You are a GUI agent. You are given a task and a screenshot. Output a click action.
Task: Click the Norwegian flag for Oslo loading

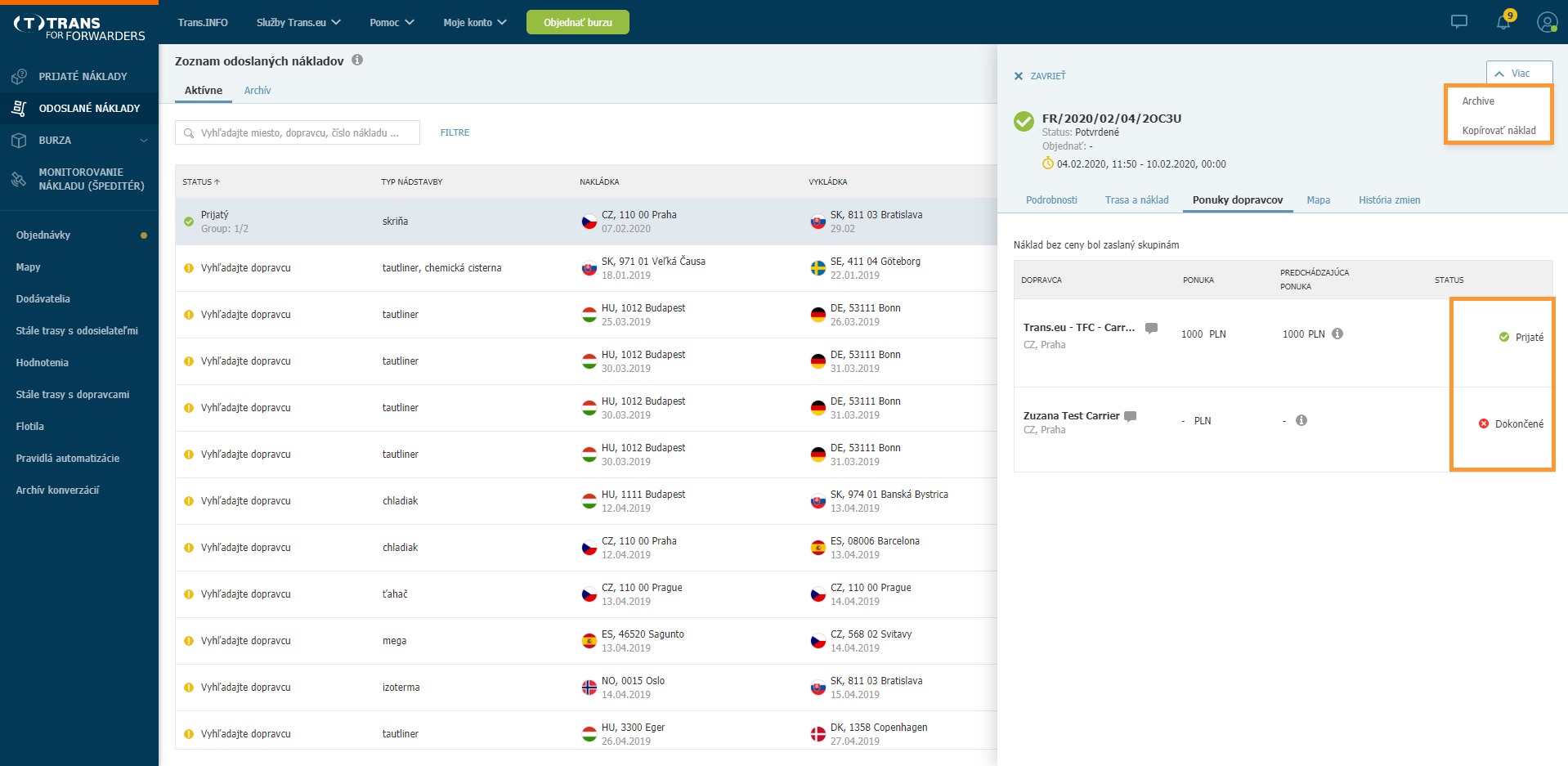coord(589,688)
